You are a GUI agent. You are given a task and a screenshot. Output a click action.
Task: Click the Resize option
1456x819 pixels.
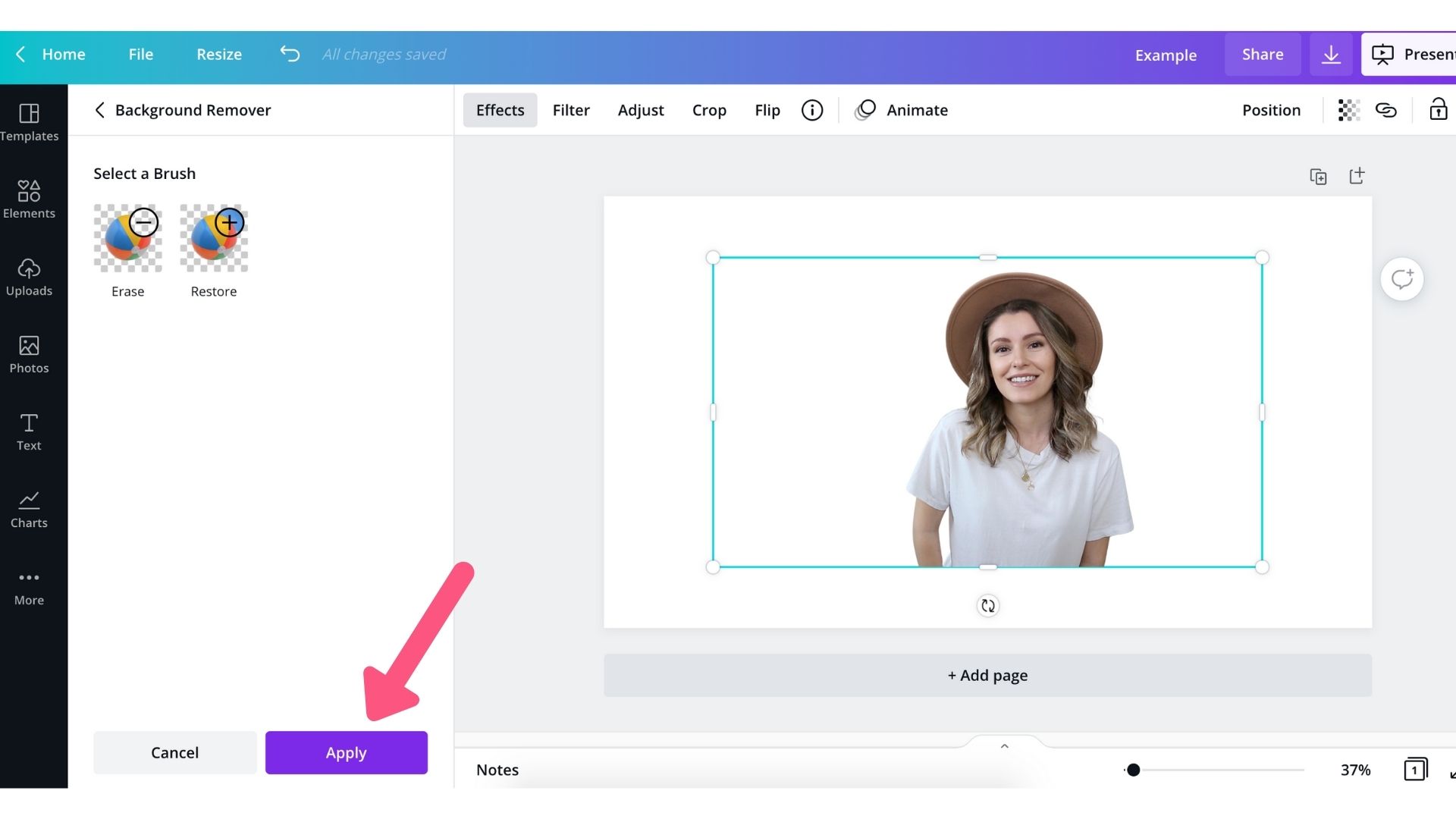point(219,53)
